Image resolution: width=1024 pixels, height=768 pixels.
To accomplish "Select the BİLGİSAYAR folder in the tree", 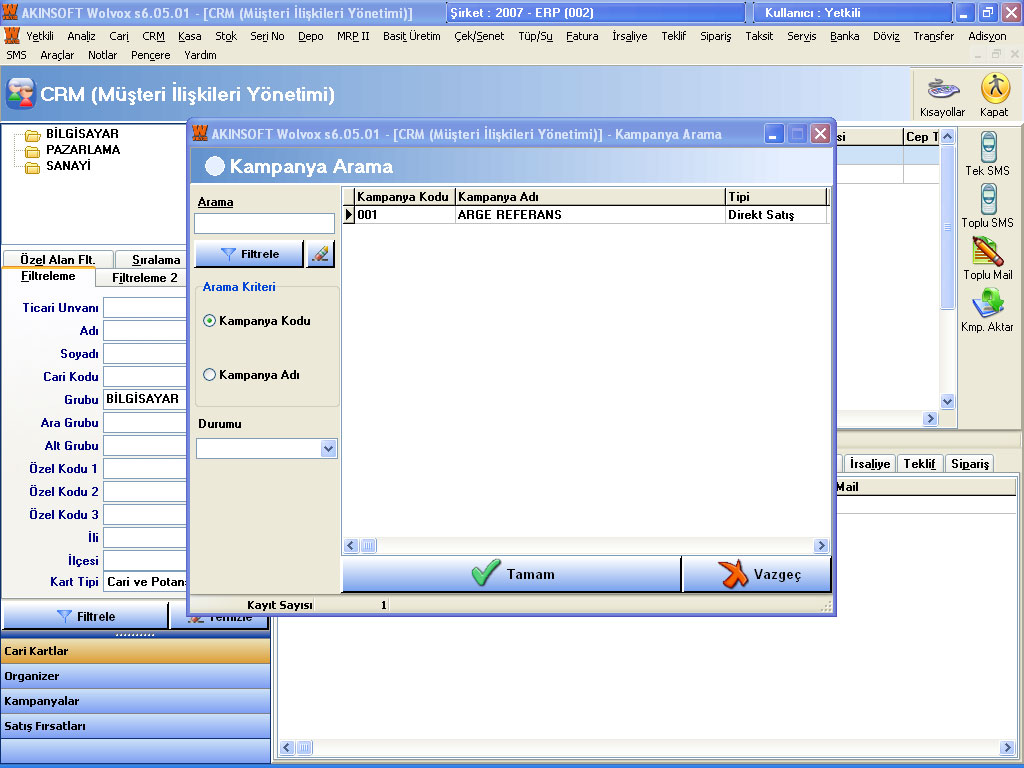I will [x=82, y=134].
